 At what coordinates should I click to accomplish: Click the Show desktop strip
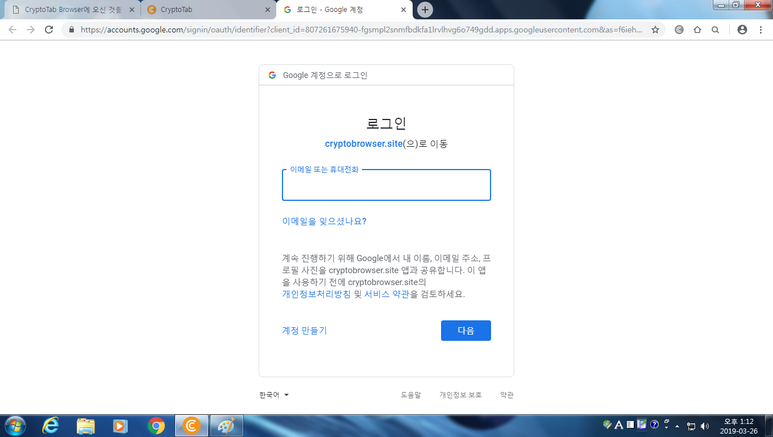point(769,426)
